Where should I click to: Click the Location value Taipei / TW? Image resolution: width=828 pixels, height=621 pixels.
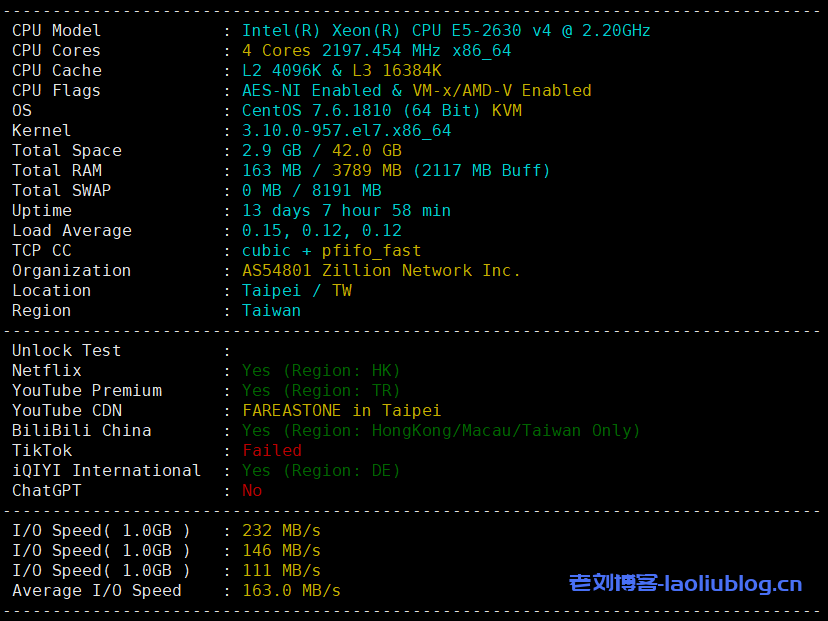(296, 291)
